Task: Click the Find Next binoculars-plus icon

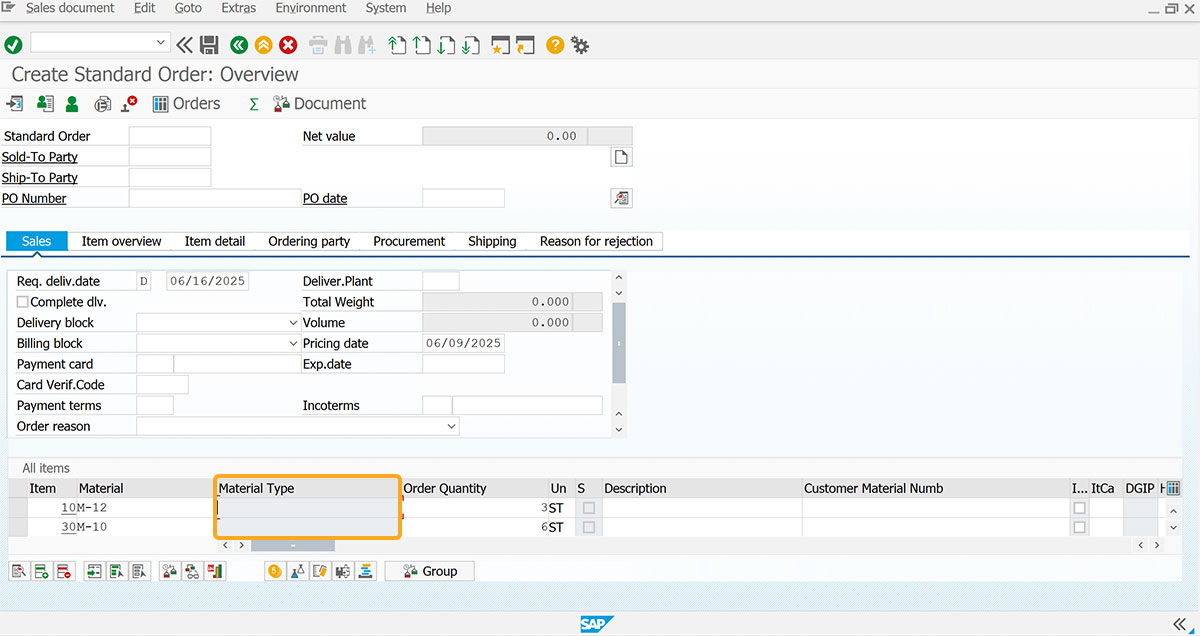Action: pyautogui.click(x=366, y=44)
